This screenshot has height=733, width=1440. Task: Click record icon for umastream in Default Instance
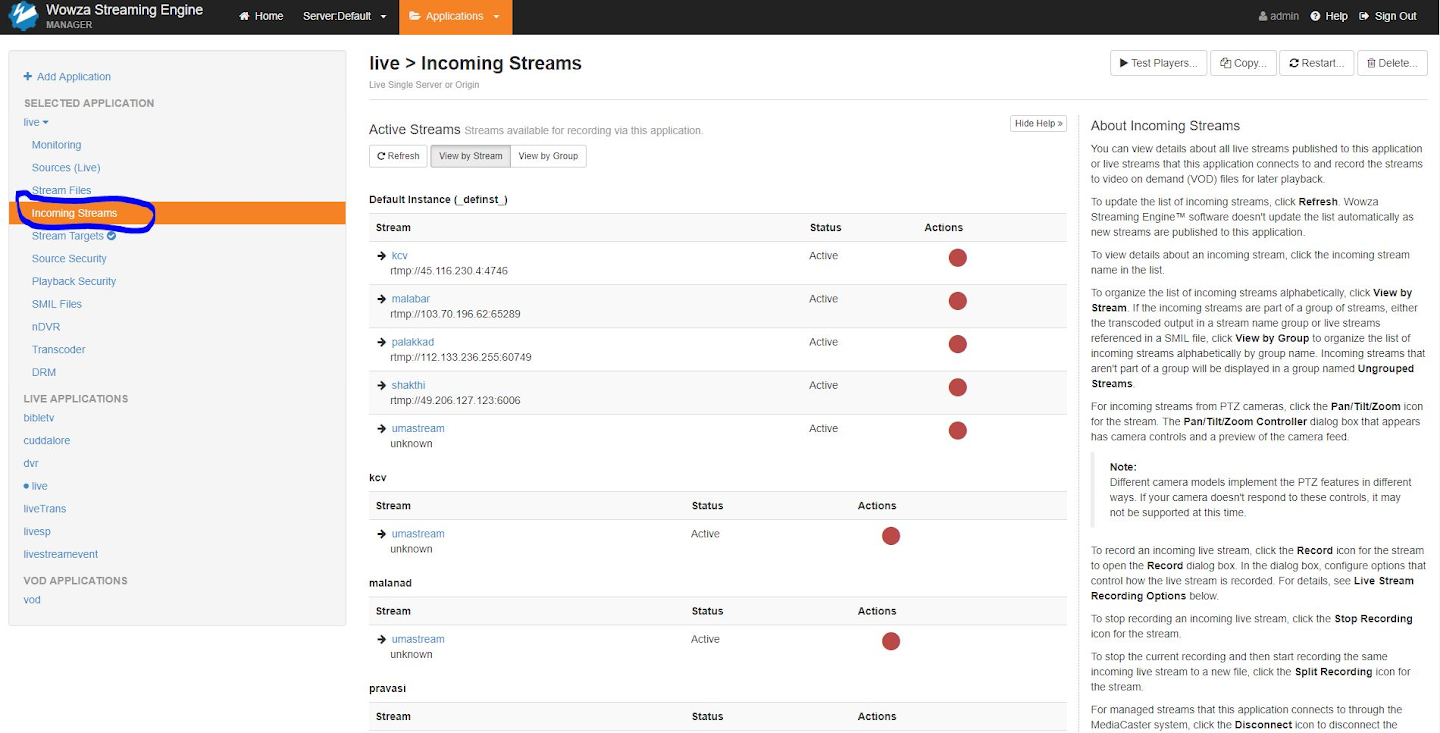957,430
